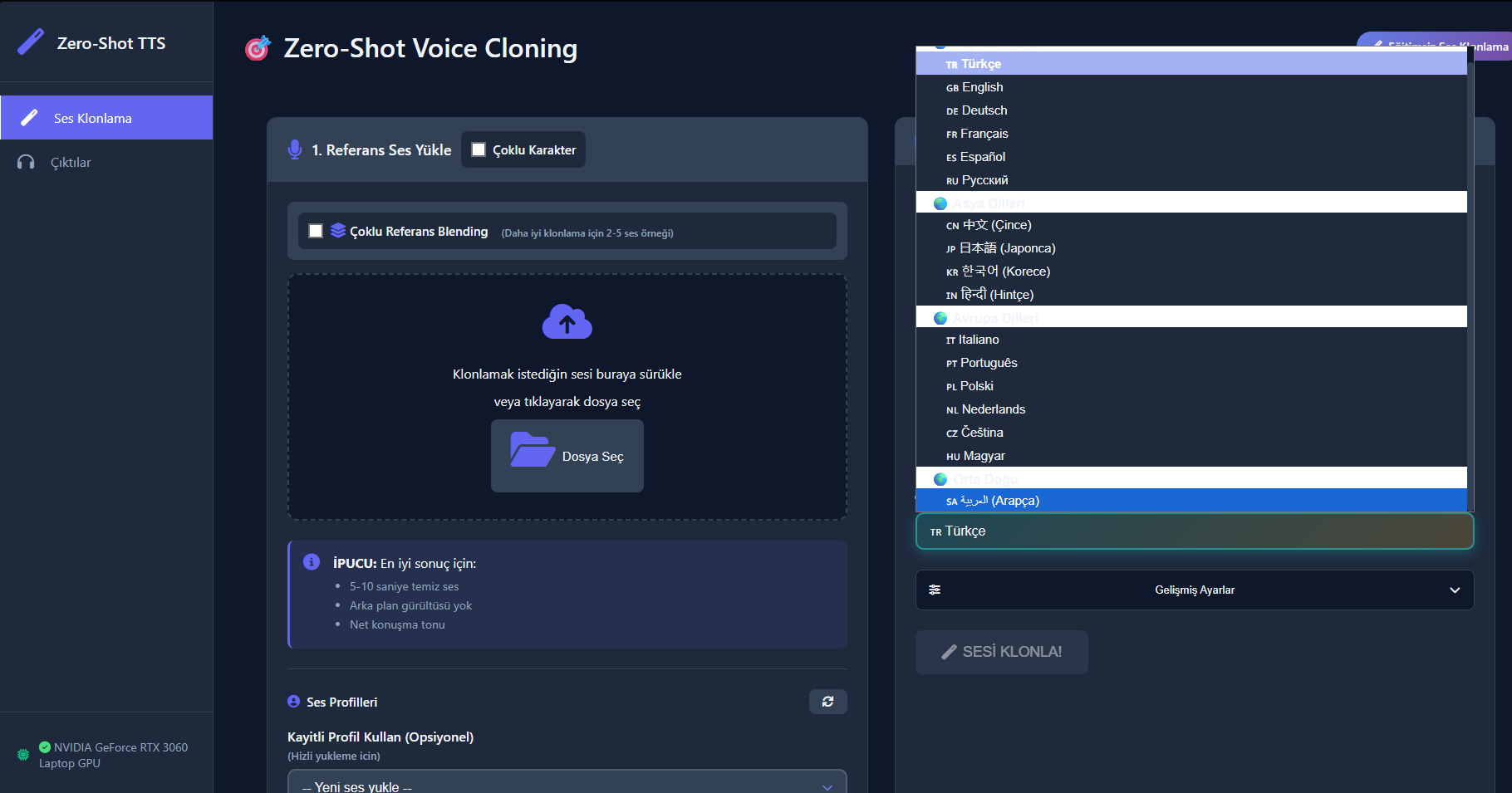
Task: Click the info icon beside İPUCU
Action: coord(312,562)
